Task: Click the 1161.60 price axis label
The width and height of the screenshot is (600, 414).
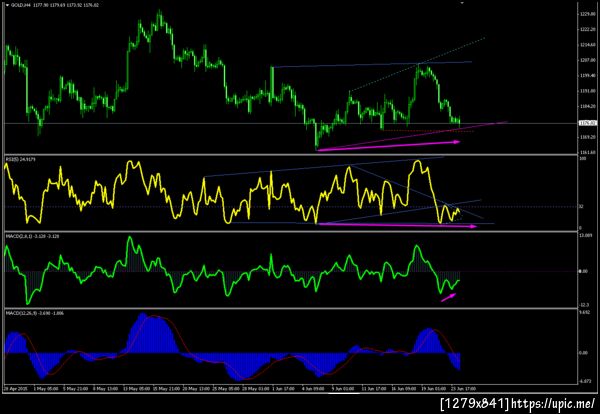Action: [x=587, y=152]
